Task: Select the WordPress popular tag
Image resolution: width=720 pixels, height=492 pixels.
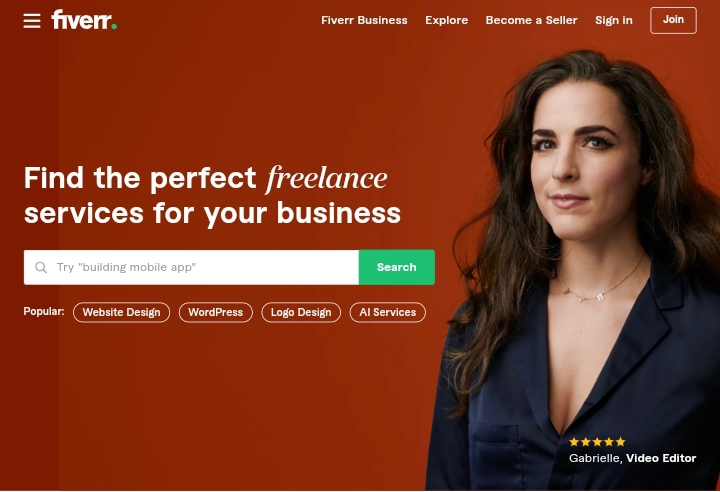Action: [x=215, y=312]
